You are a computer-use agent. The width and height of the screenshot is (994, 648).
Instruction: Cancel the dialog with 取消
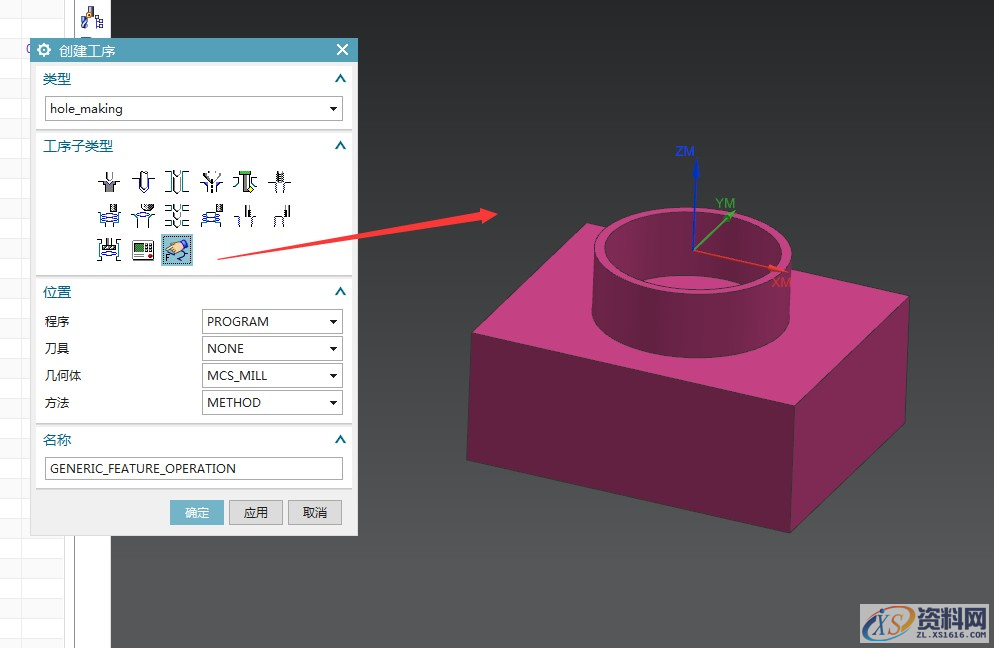coord(315,512)
